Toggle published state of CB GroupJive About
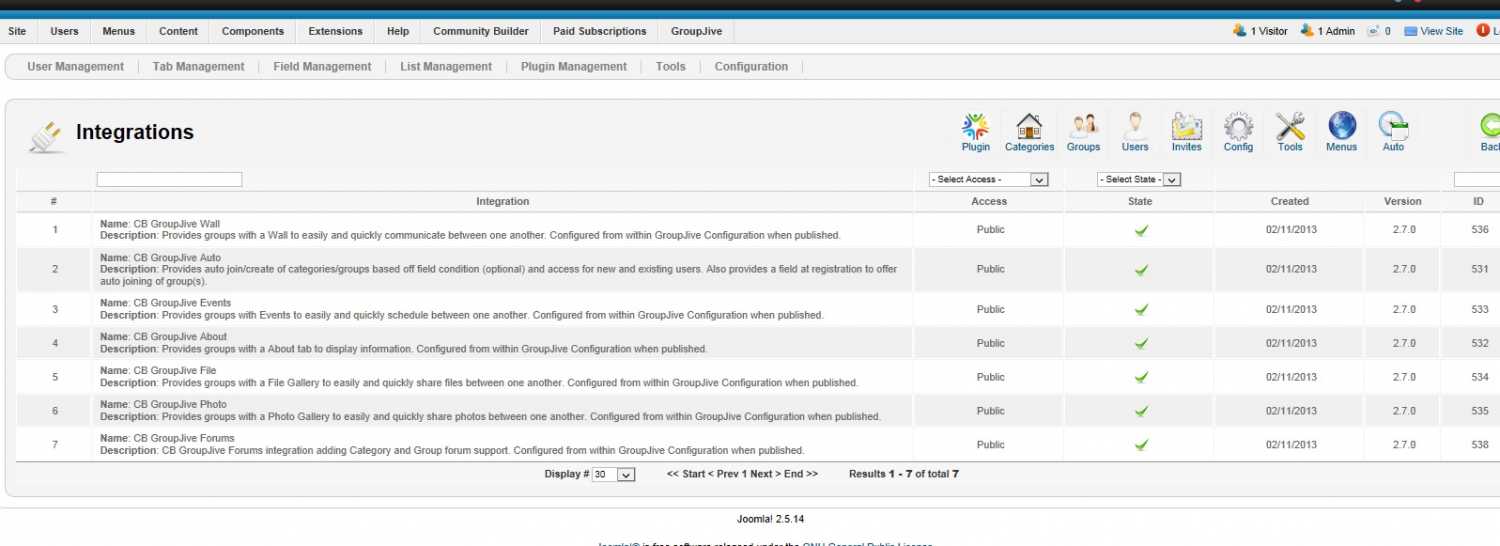1500x546 pixels. [x=1141, y=343]
